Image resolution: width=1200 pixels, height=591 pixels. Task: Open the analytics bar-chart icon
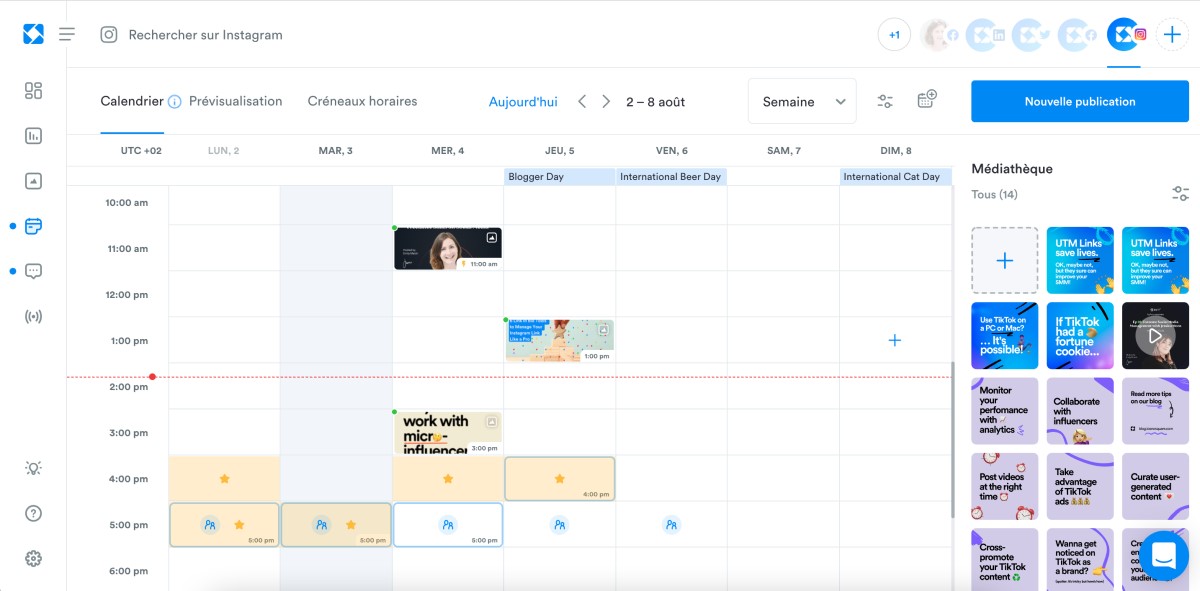33,135
